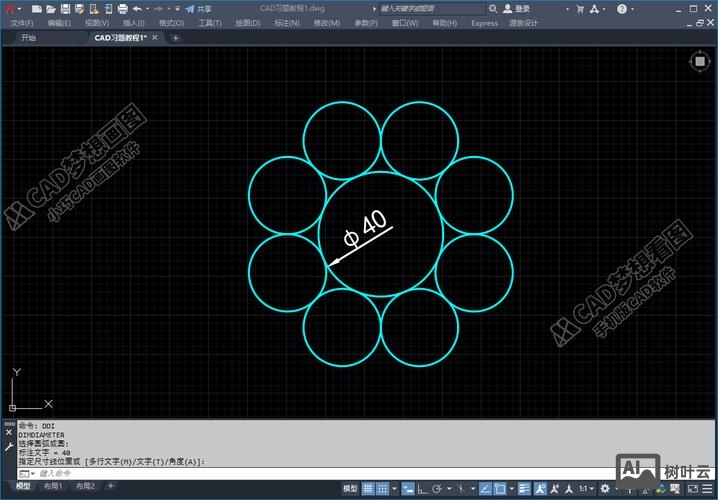Image resolution: width=718 pixels, height=500 pixels.
Task: Open the workspace switching gear icon
Action: point(606,488)
